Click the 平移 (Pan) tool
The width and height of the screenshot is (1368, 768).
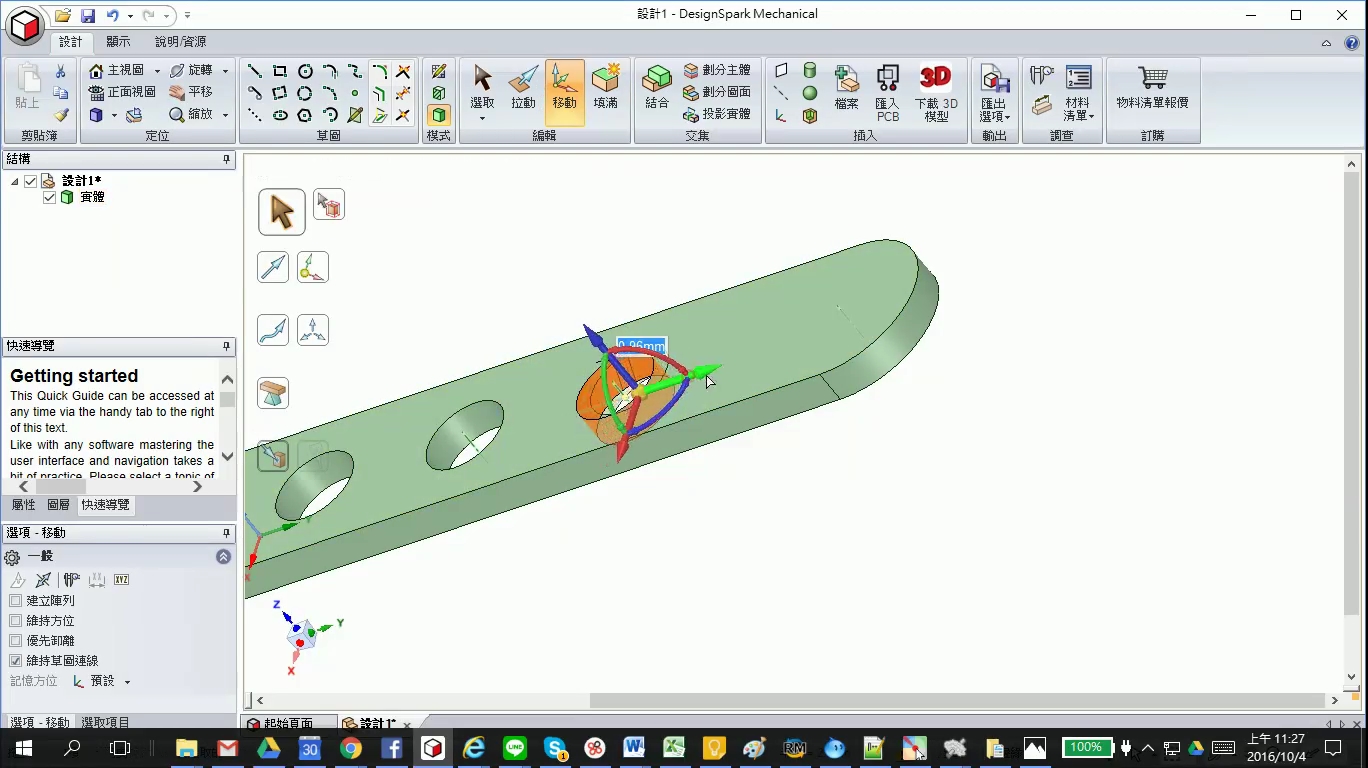pos(191,92)
